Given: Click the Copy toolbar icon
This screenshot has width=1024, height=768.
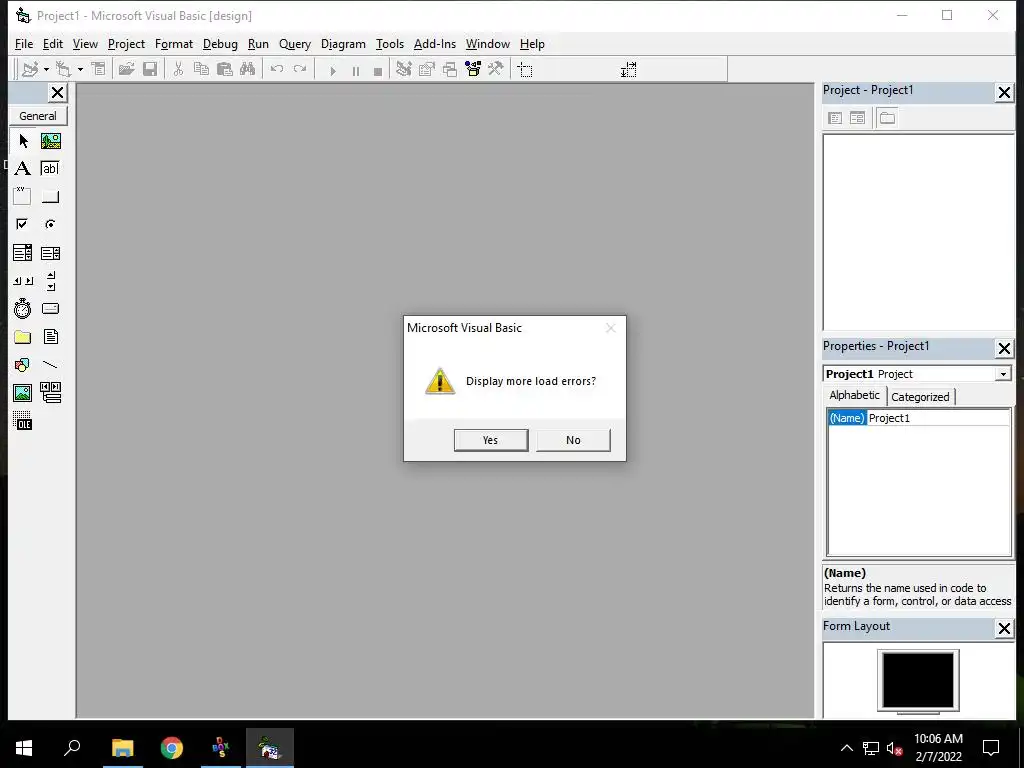Looking at the screenshot, I should (201, 69).
